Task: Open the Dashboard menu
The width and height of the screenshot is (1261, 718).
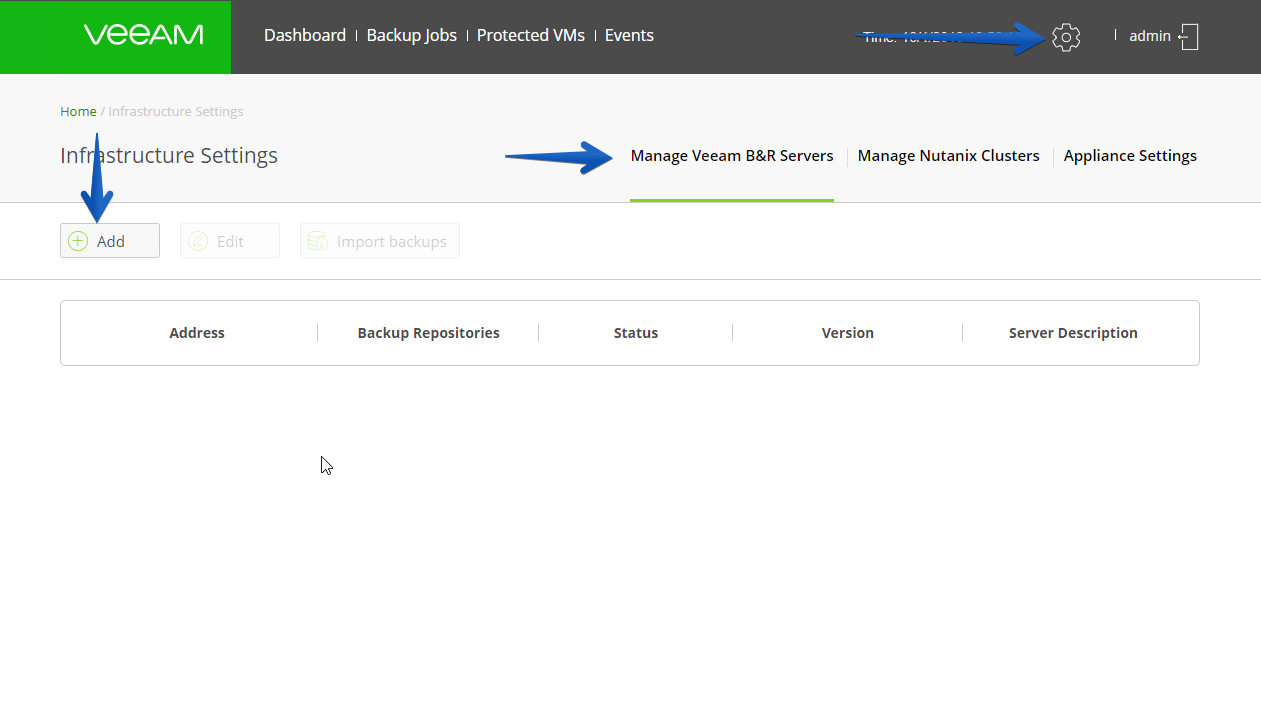Action: [305, 35]
